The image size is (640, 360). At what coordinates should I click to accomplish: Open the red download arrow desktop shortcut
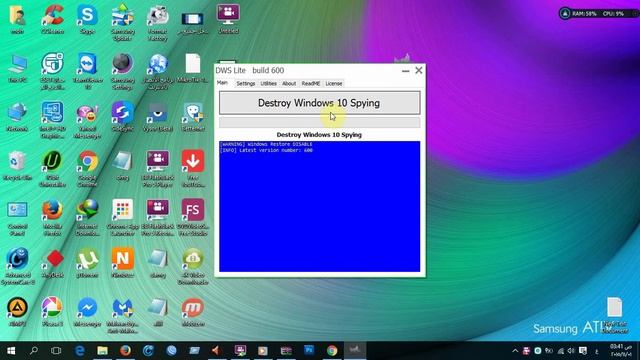(193, 169)
